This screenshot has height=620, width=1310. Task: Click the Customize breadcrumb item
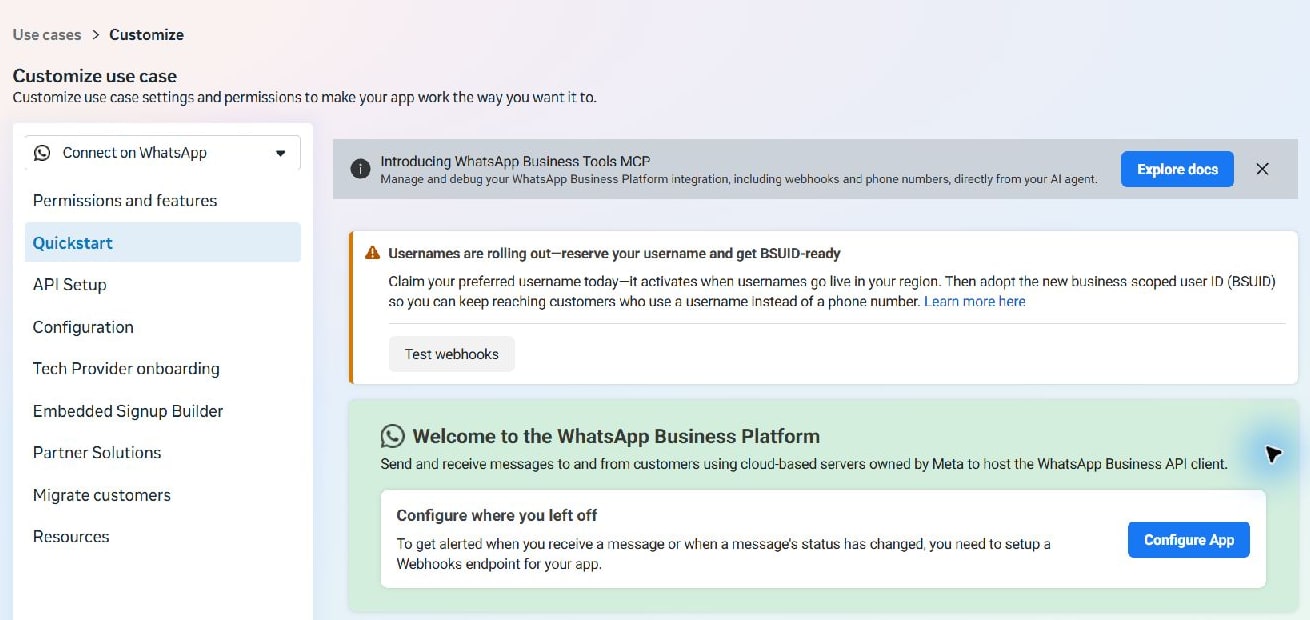click(x=146, y=34)
